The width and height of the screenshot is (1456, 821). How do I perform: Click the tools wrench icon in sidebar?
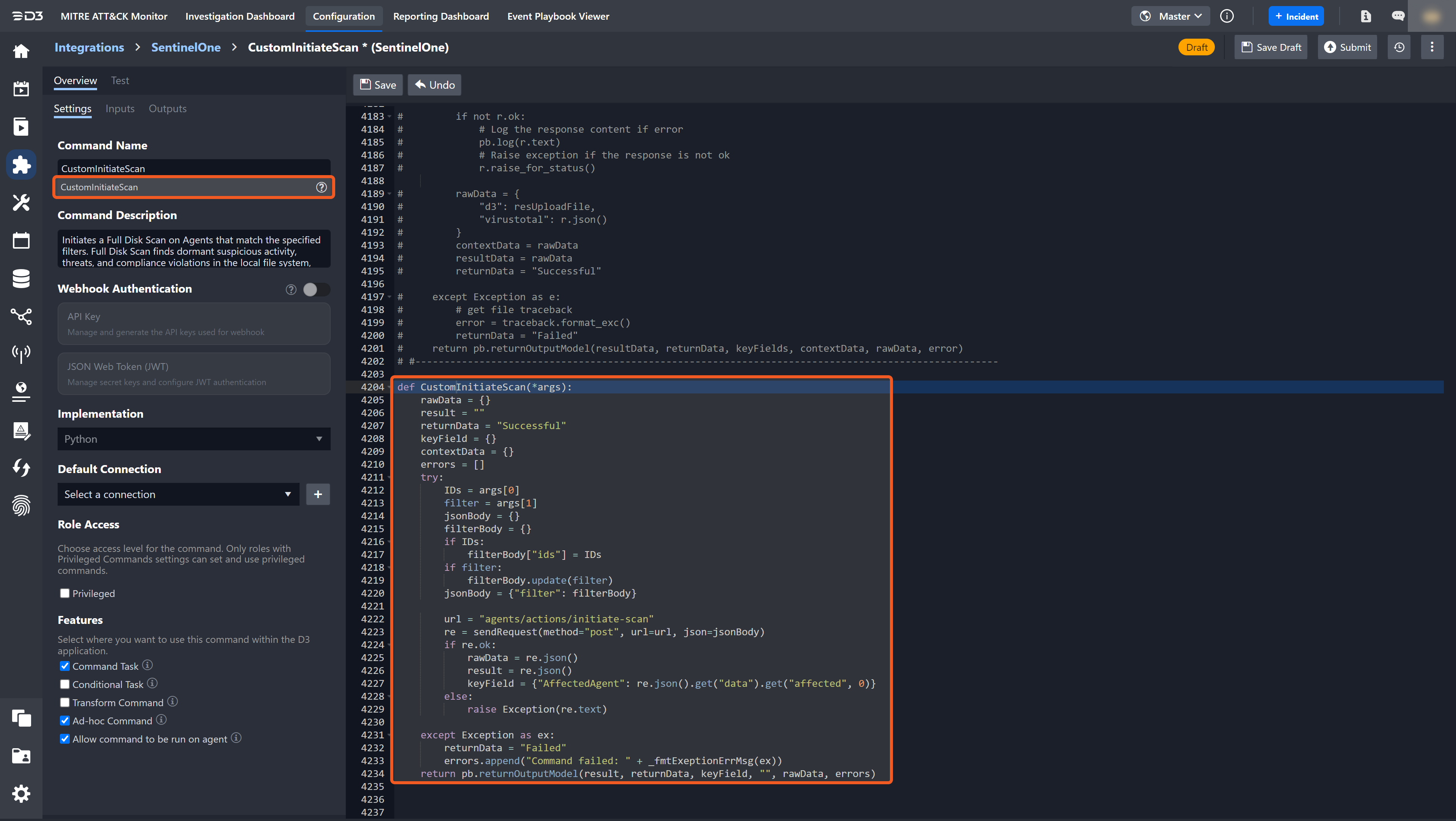click(21, 202)
